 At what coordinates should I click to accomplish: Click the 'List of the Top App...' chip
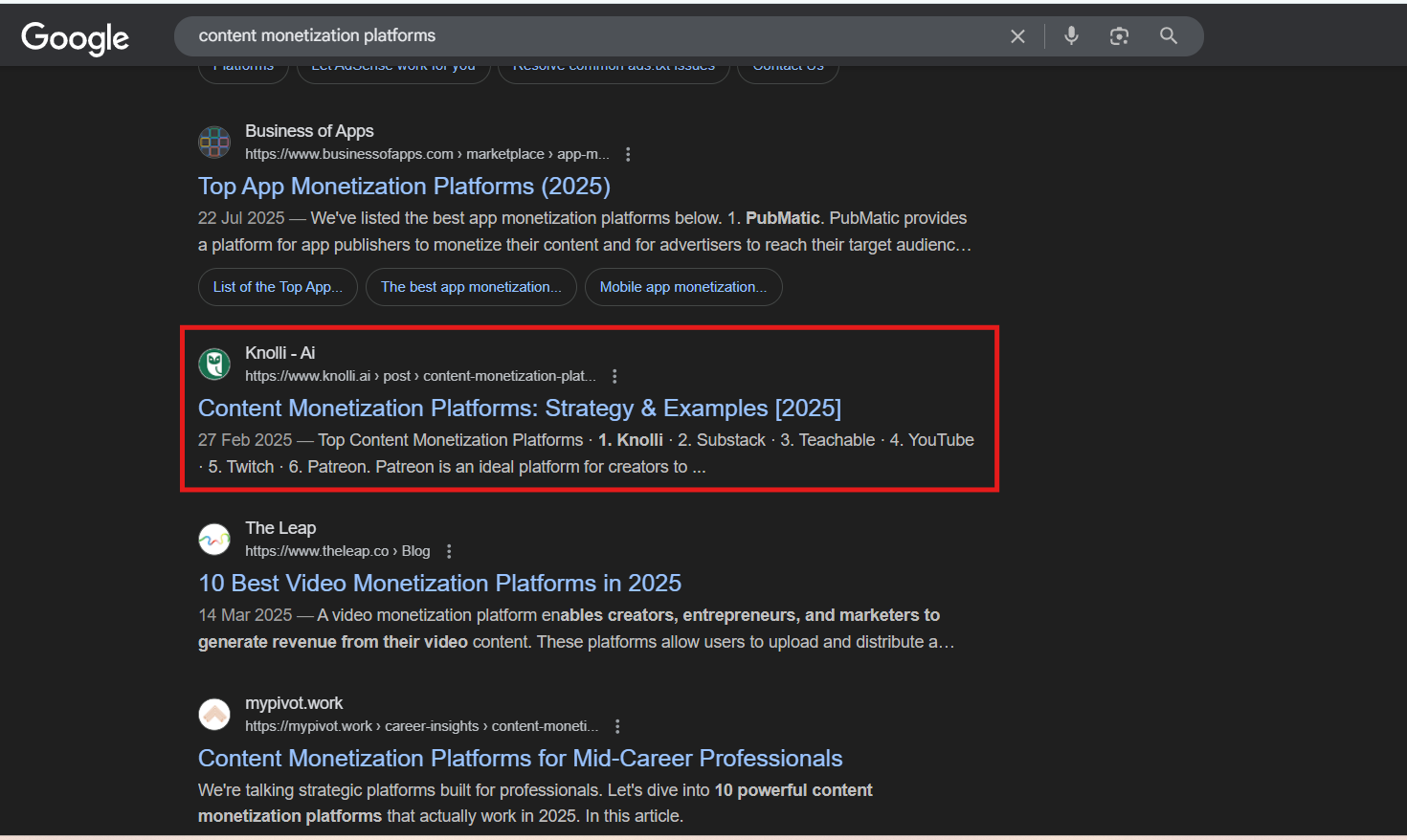pos(278,287)
